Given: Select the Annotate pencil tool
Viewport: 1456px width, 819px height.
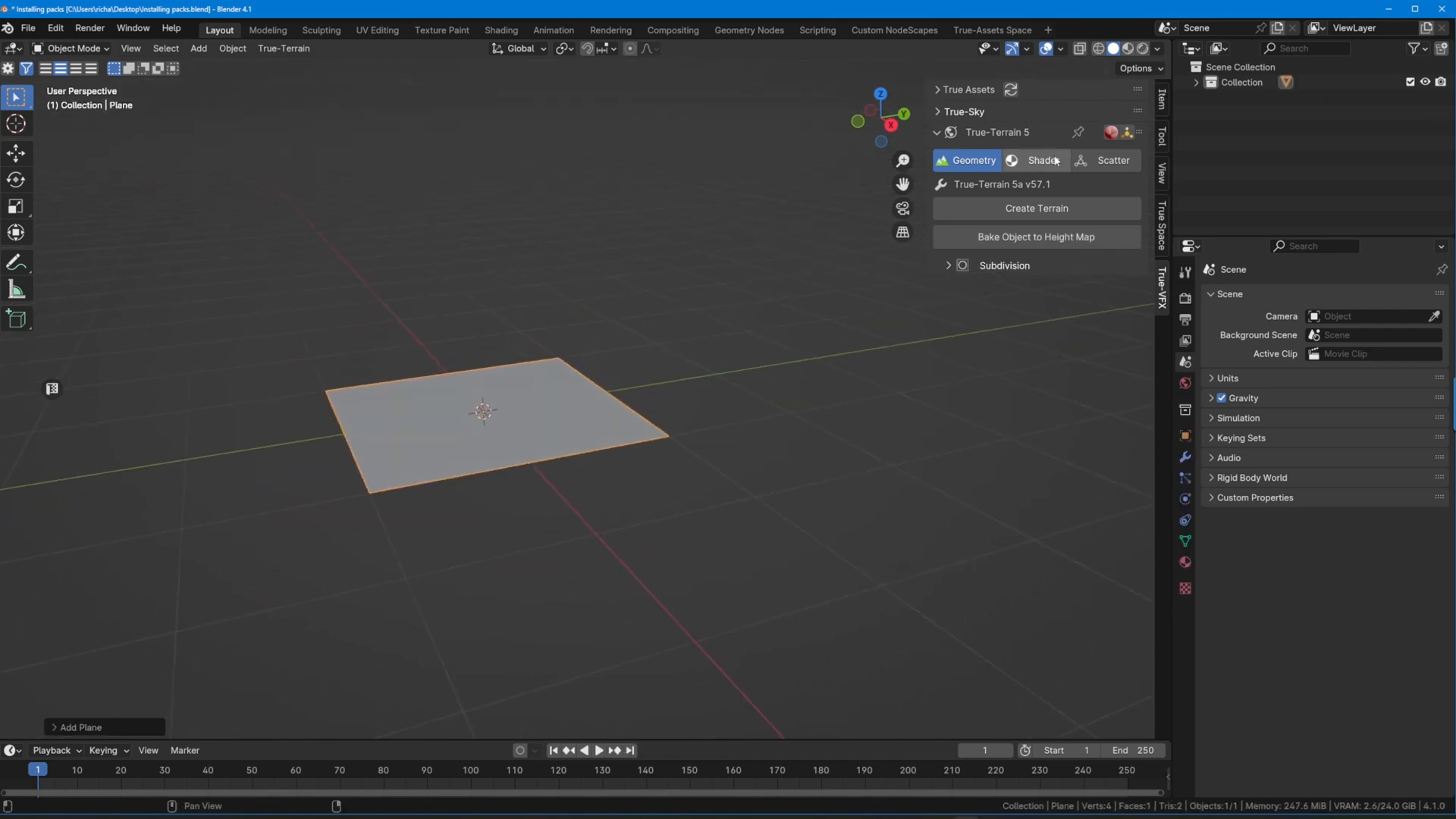Looking at the screenshot, I should [16, 263].
